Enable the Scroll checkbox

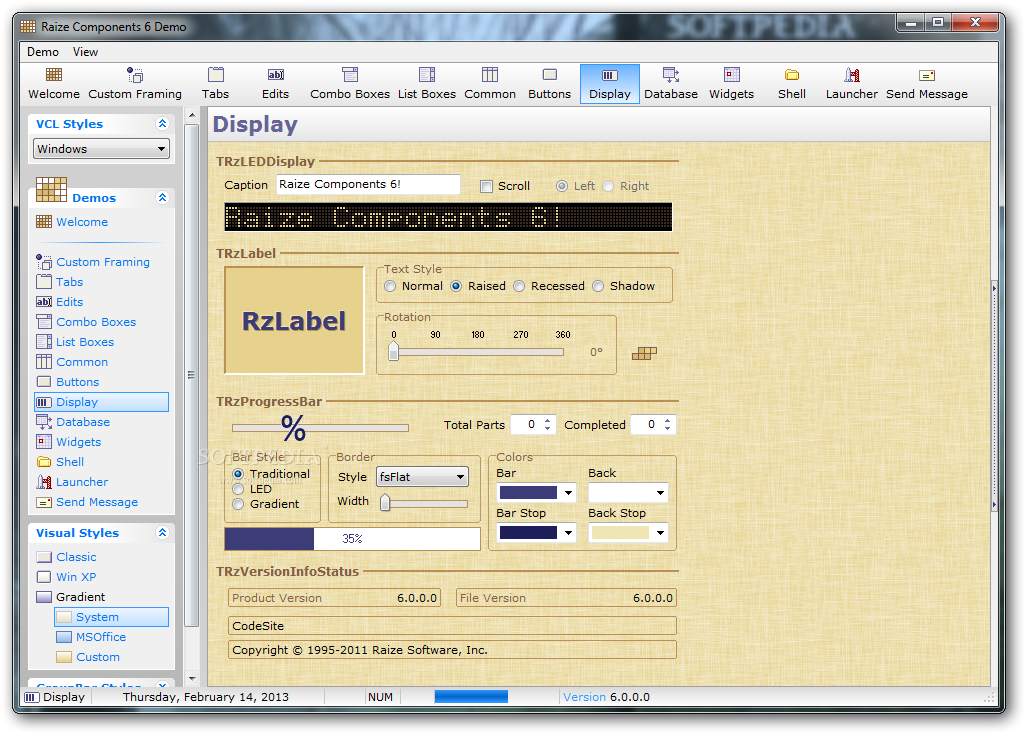click(486, 186)
